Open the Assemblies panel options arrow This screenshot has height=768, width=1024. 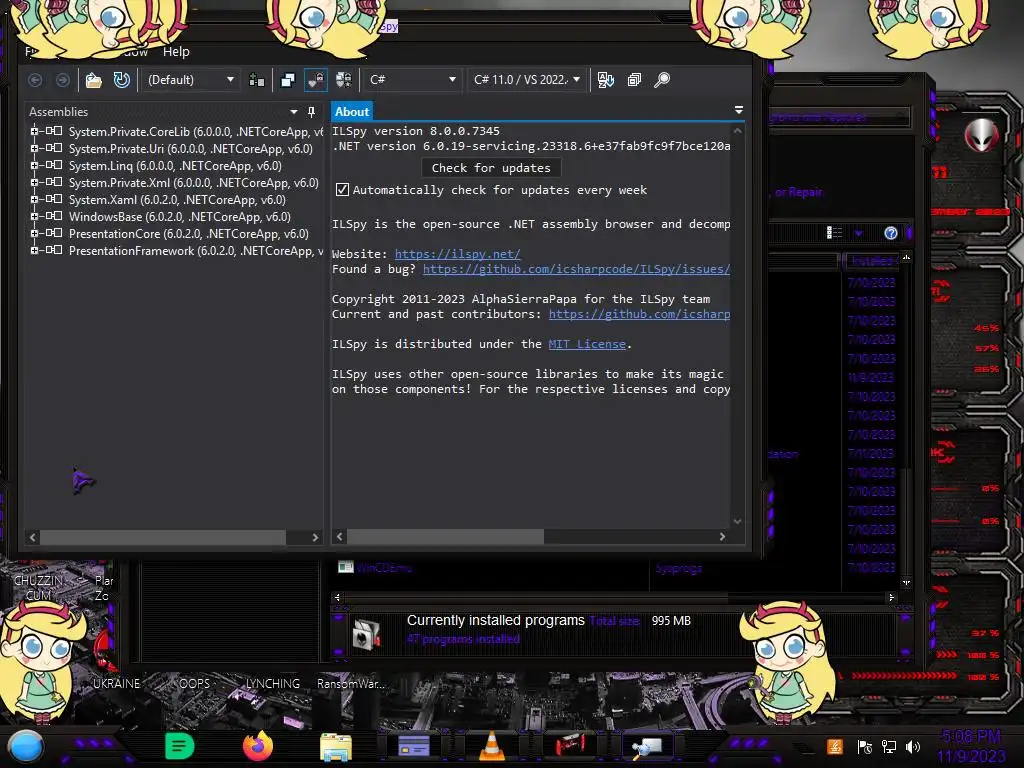pos(294,112)
